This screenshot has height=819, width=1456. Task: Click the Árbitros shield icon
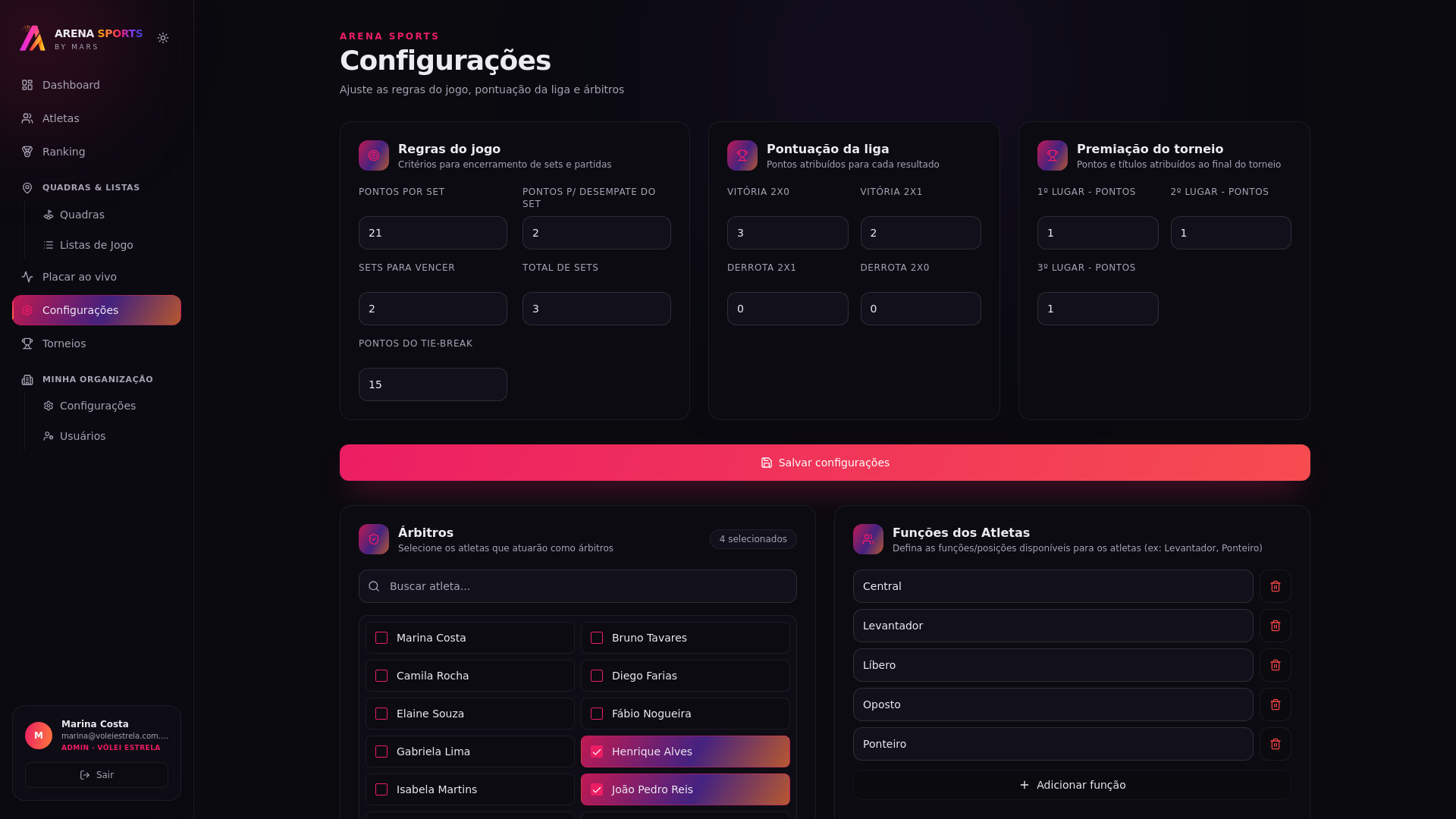pos(374,539)
